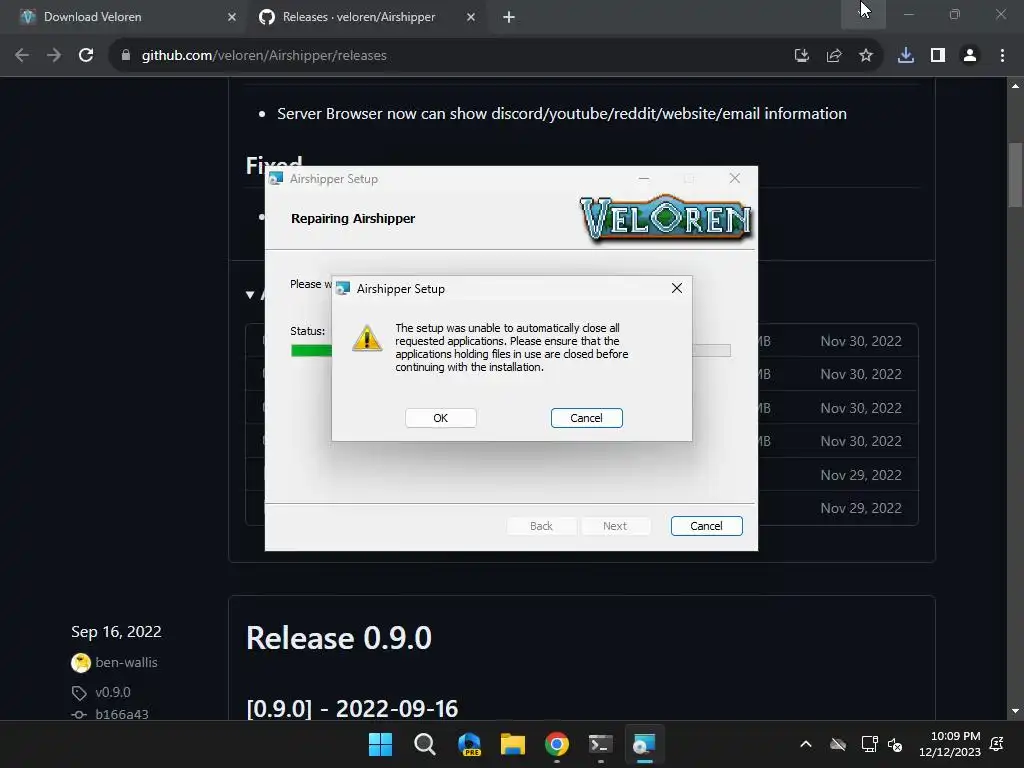The image size is (1024, 768).
Task: Close the Releases Airshipper tab
Action: (471, 17)
